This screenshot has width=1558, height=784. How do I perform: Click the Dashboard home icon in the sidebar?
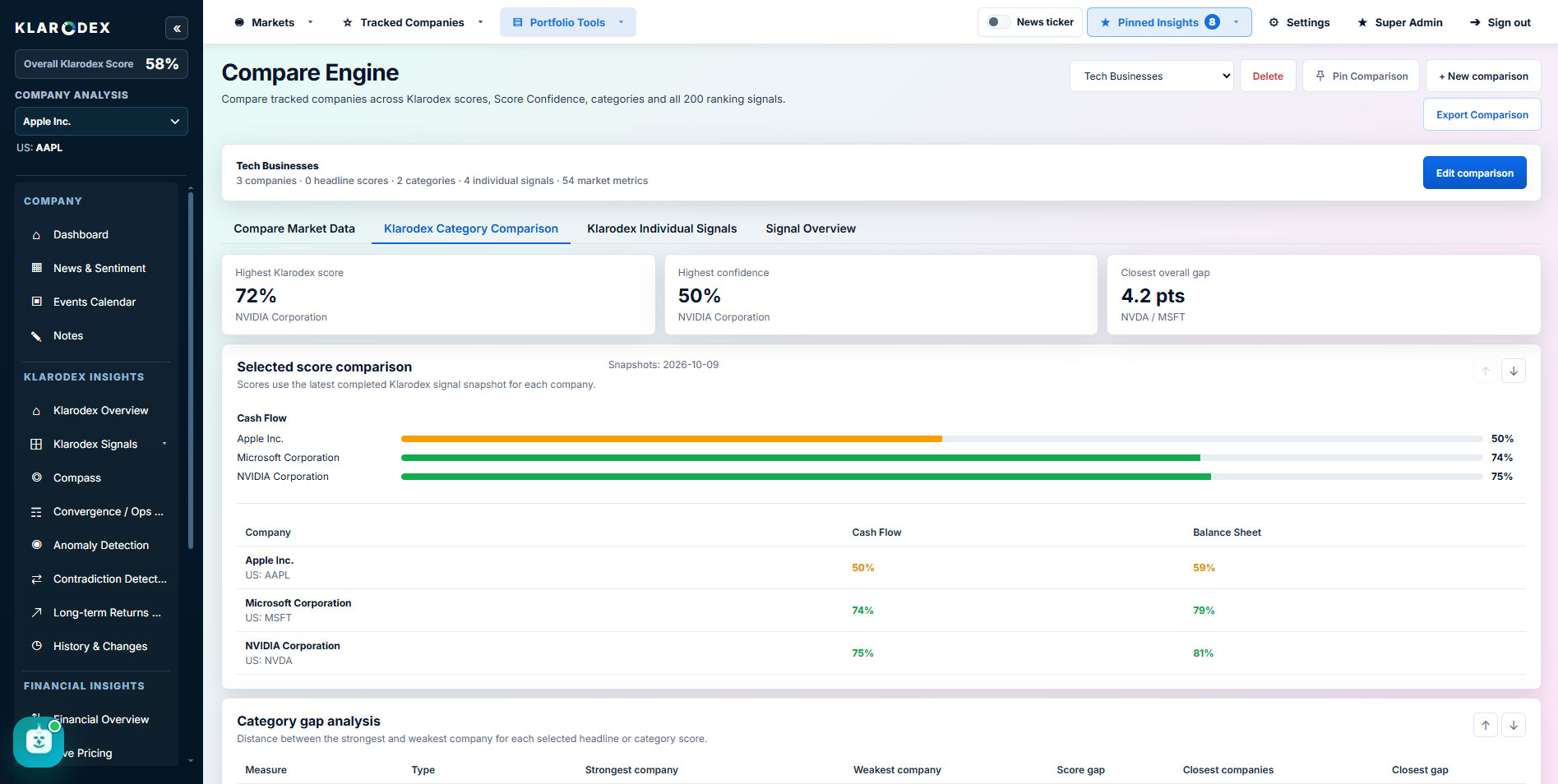click(36, 235)
